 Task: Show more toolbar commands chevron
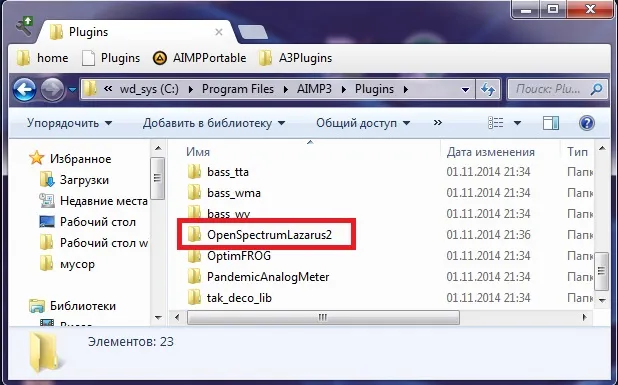437,123
